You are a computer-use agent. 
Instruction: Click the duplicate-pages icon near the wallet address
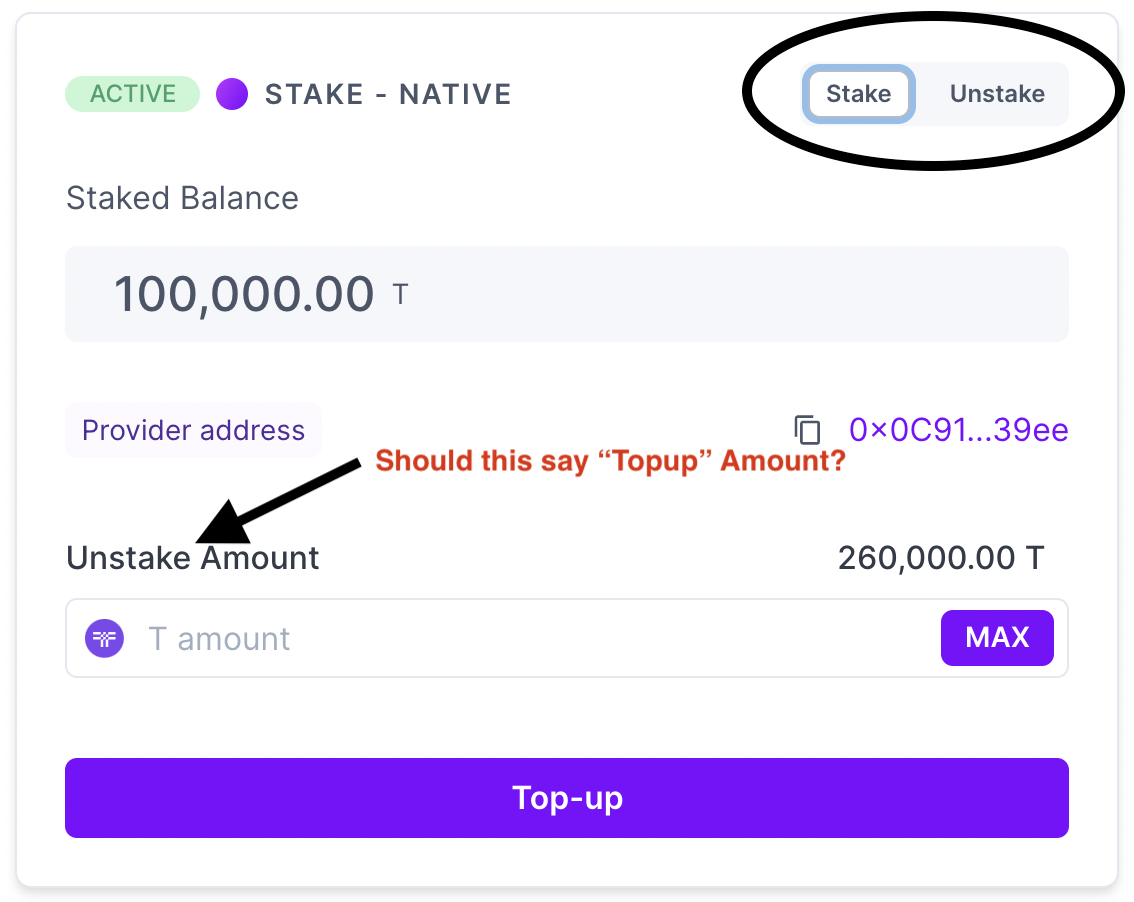click(x=807, y=430)
